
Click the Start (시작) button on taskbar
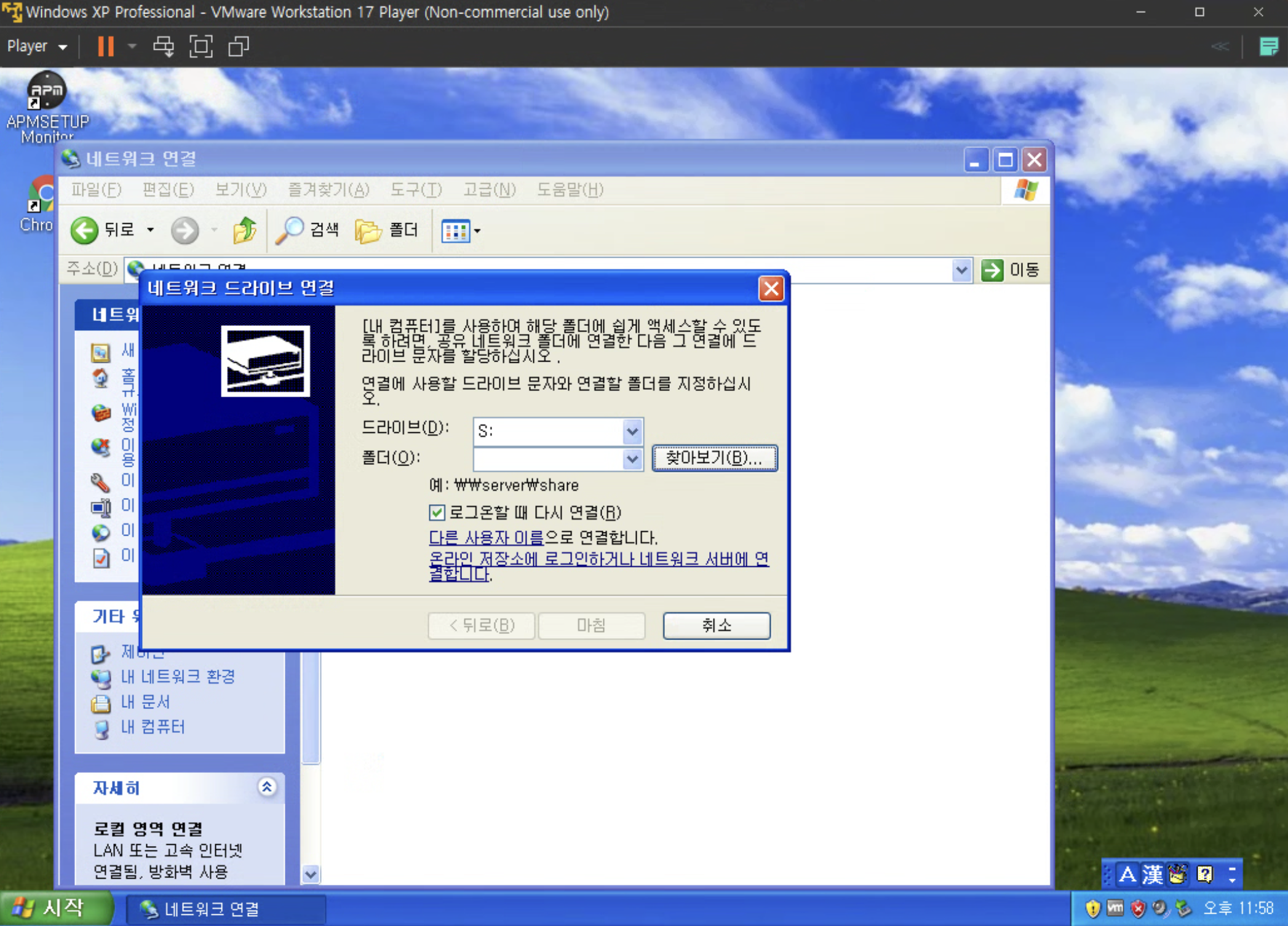(55, 908)
